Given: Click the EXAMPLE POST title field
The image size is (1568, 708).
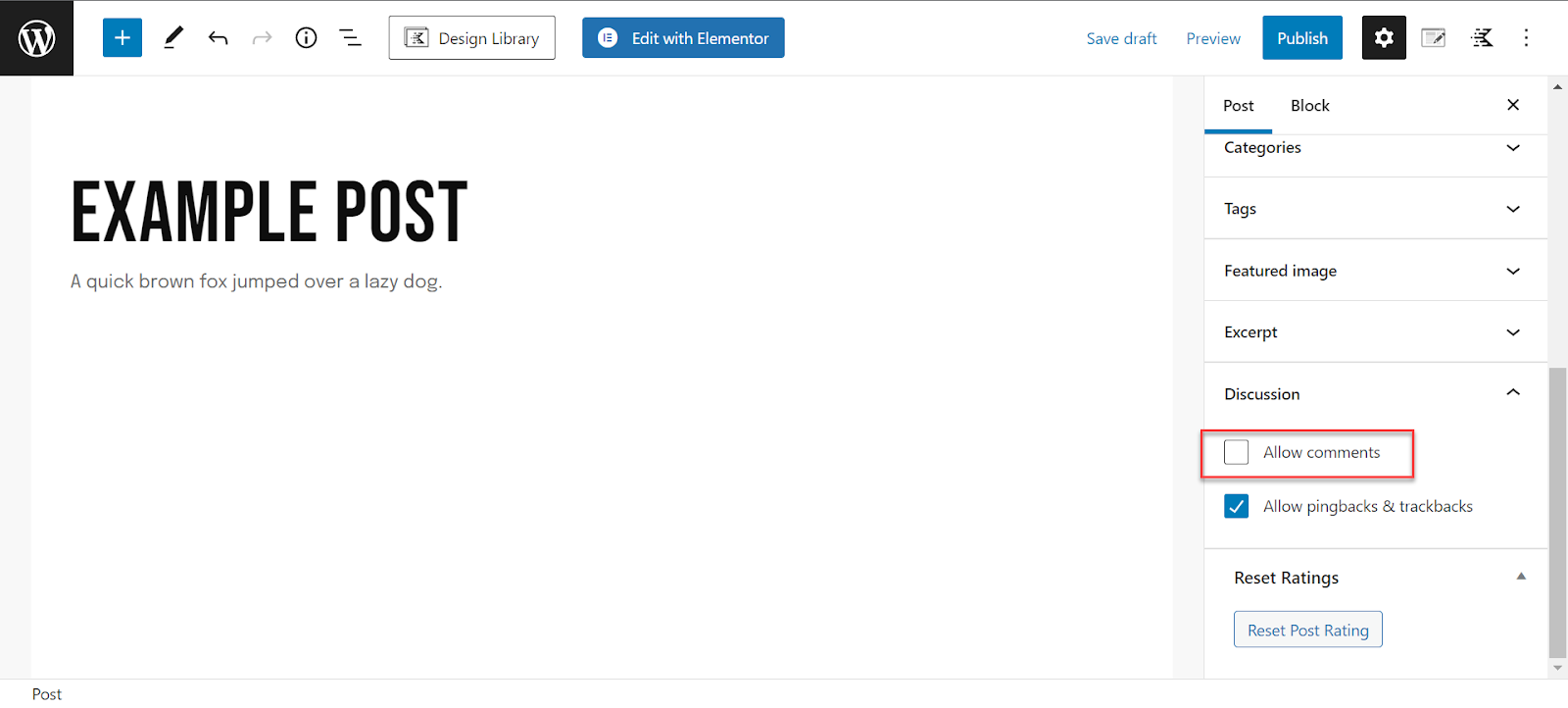Looking at the screenshot, I should (x=269, y=212).
